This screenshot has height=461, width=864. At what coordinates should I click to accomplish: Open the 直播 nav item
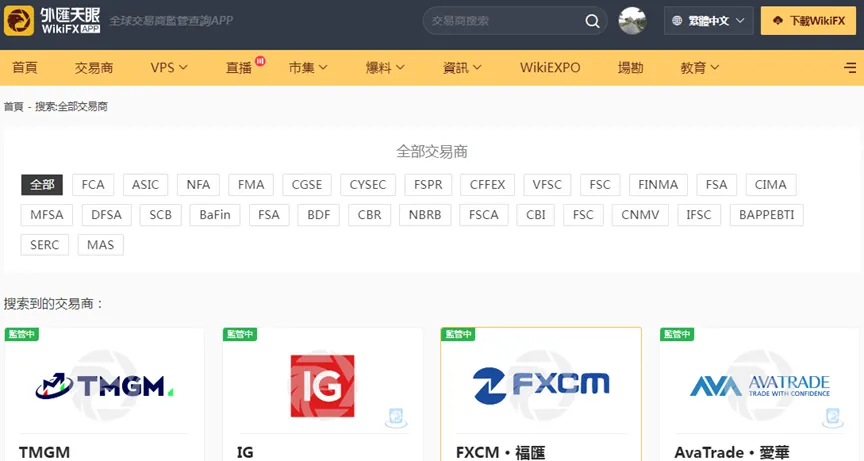(x=239, y=68)
